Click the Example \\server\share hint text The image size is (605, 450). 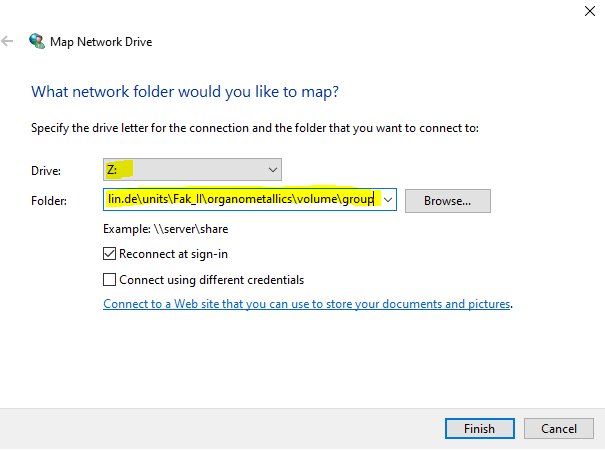[166, 229]
